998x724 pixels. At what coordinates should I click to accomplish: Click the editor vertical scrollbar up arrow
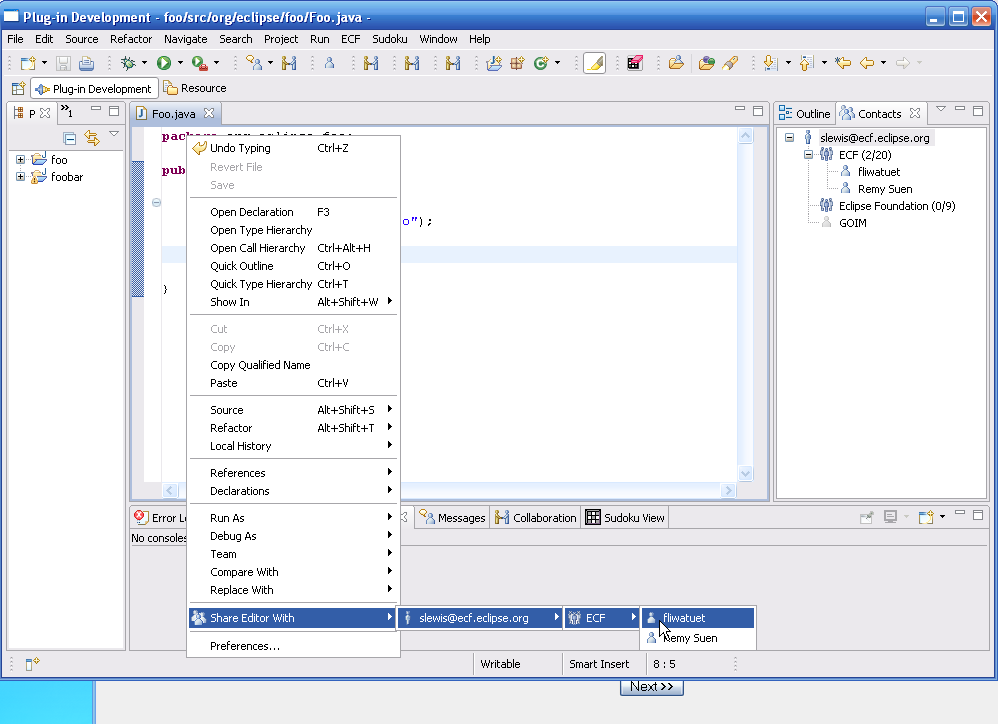tap(745, 136)
